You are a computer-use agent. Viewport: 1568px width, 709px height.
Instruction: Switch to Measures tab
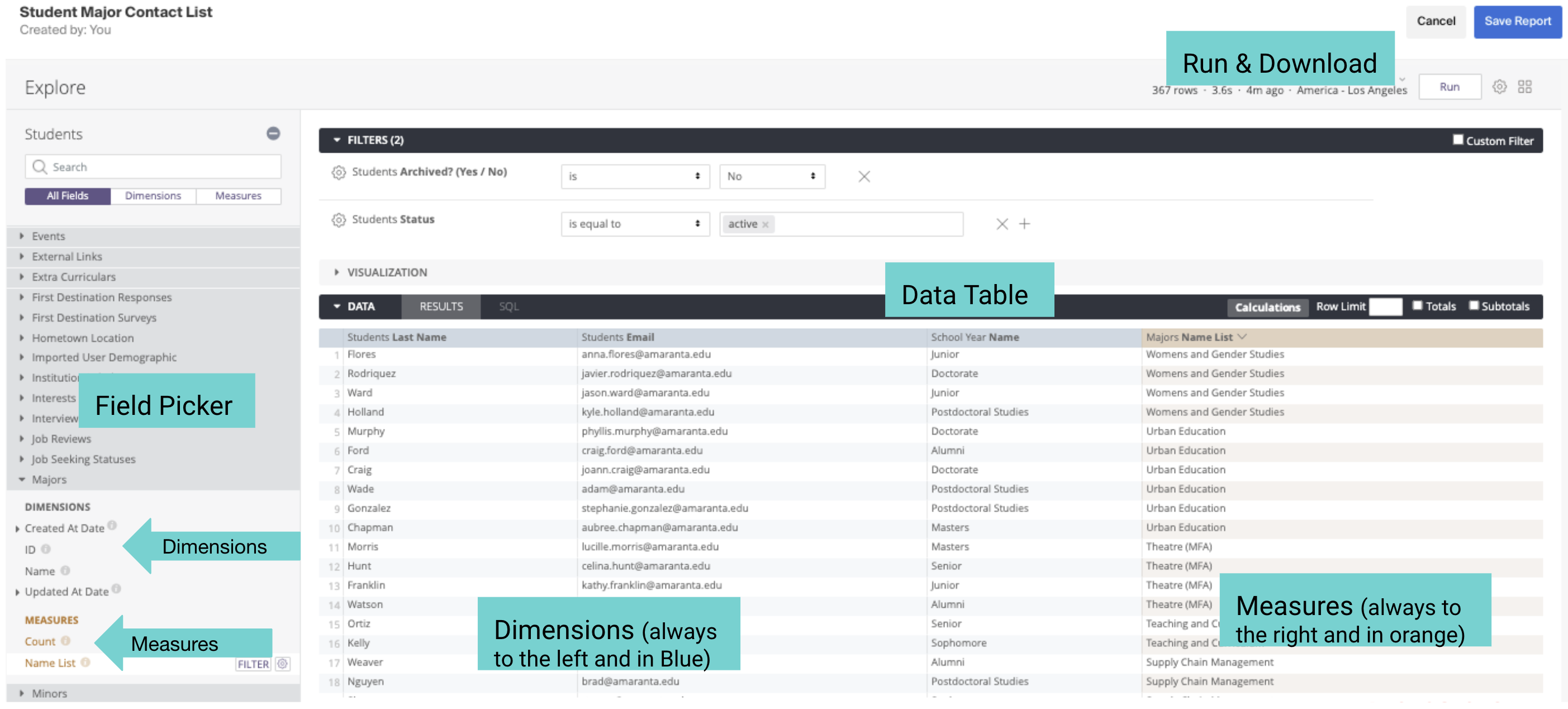click(x=238, y=196)
